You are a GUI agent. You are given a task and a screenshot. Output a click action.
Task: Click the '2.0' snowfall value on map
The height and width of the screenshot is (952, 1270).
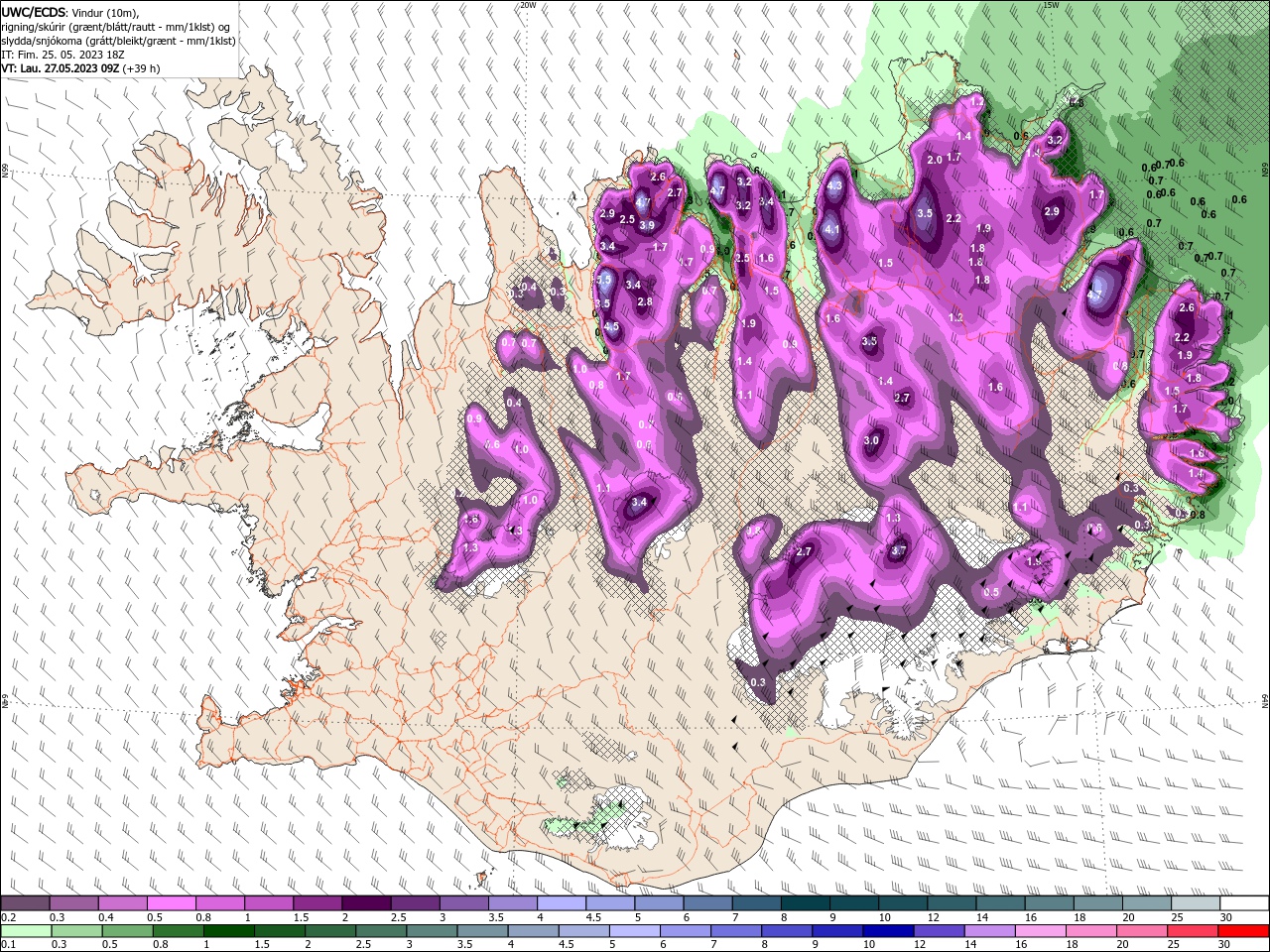click(934, 160)
